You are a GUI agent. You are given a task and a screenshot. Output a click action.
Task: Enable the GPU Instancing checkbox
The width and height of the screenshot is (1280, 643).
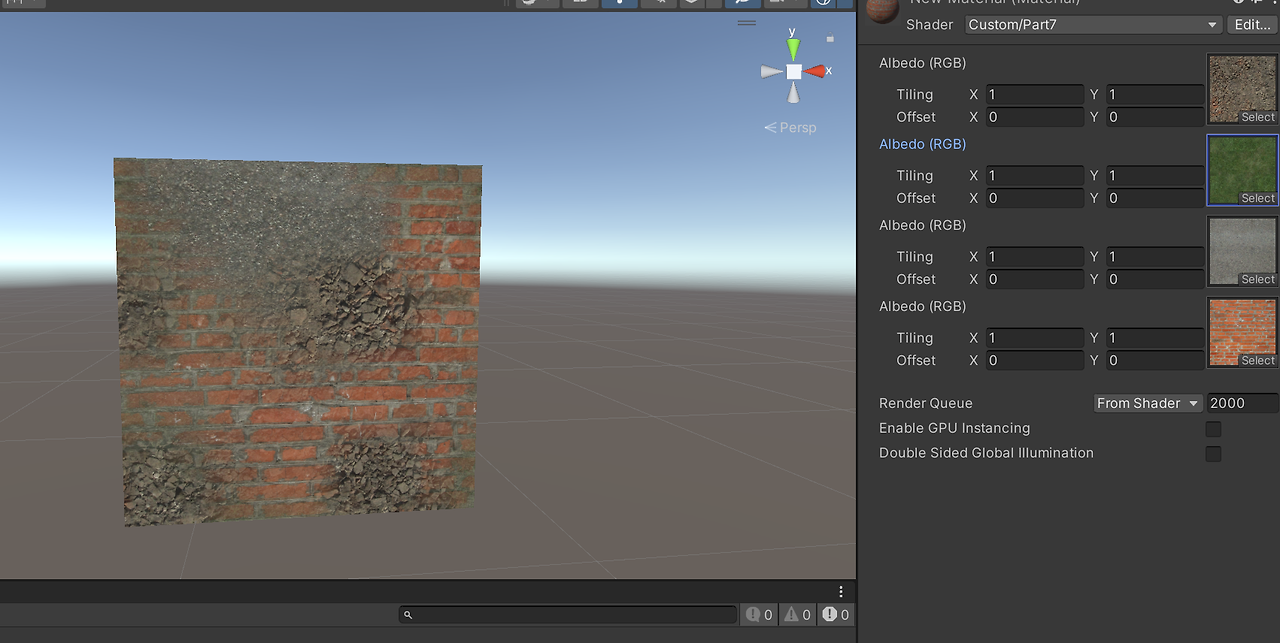pos(1213,429)
